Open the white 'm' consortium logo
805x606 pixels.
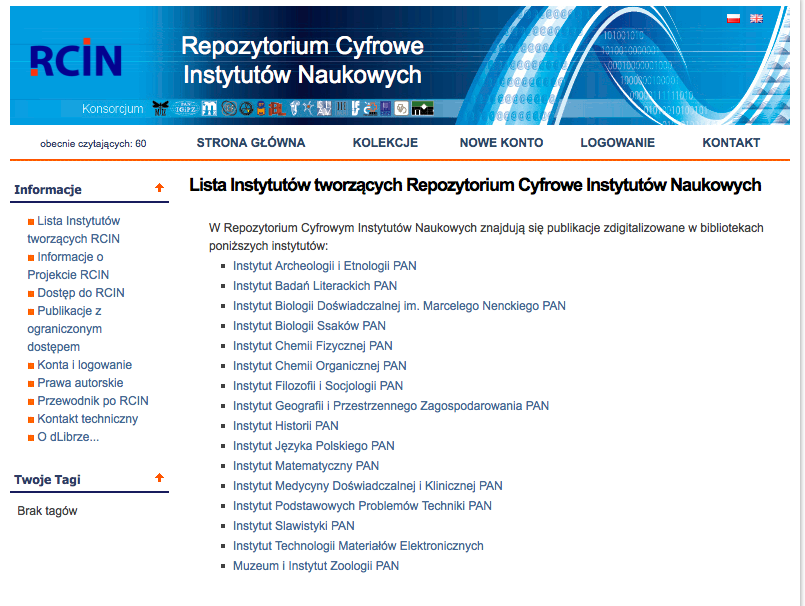(209, 108)
